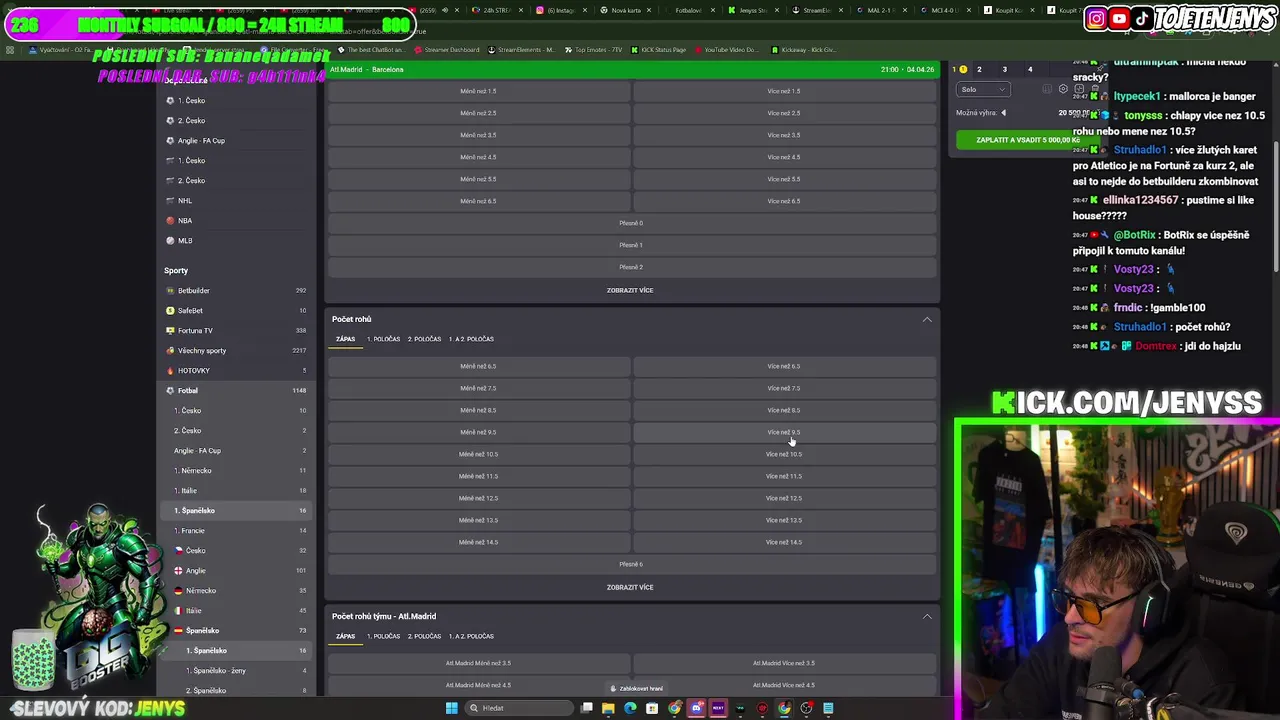Screen dimensions: 1280x720
Task: Select ZÁPAS tab in Počet rohů
Action: pyautogui.click(x=345, y=339)
